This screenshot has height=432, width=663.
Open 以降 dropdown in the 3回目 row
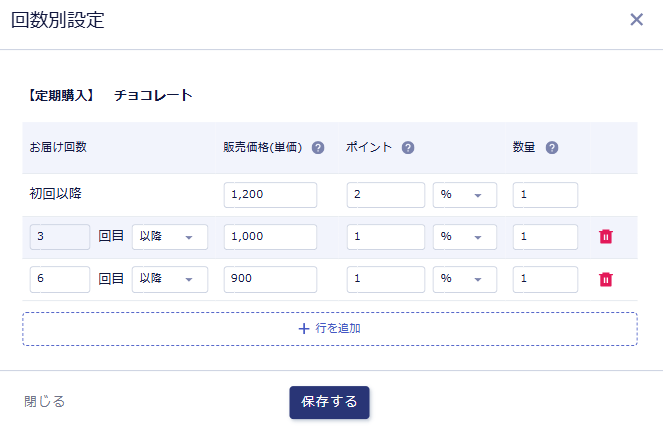pyautogui.click(x=170, y=237)
